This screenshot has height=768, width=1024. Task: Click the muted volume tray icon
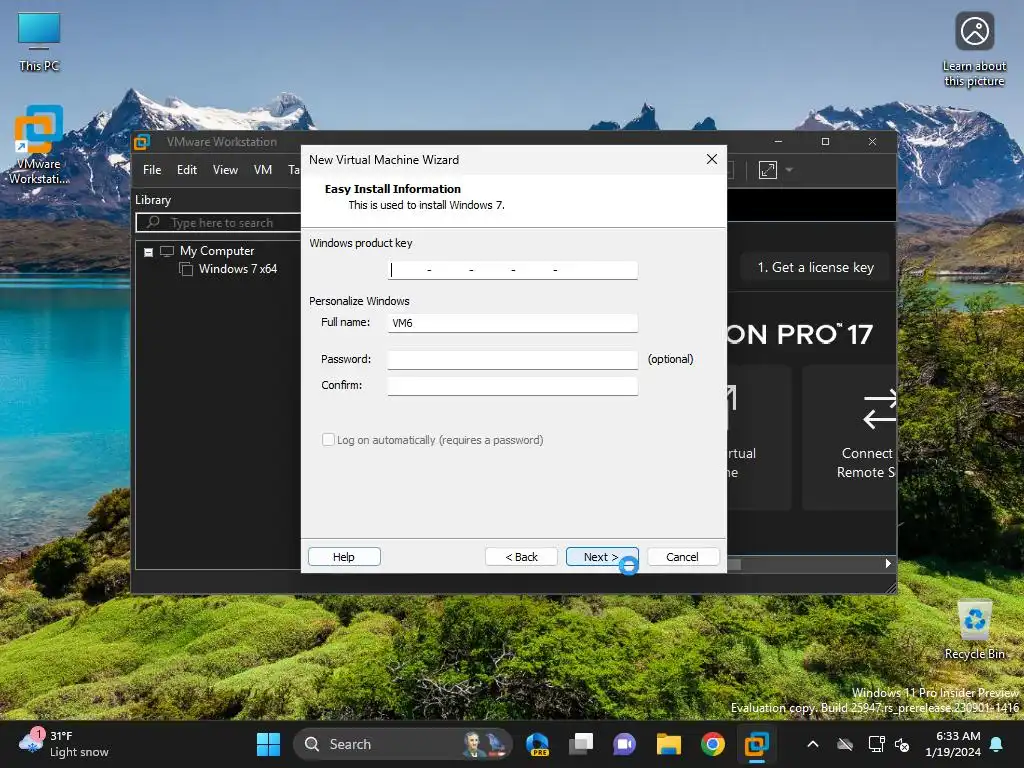(902, 744)
